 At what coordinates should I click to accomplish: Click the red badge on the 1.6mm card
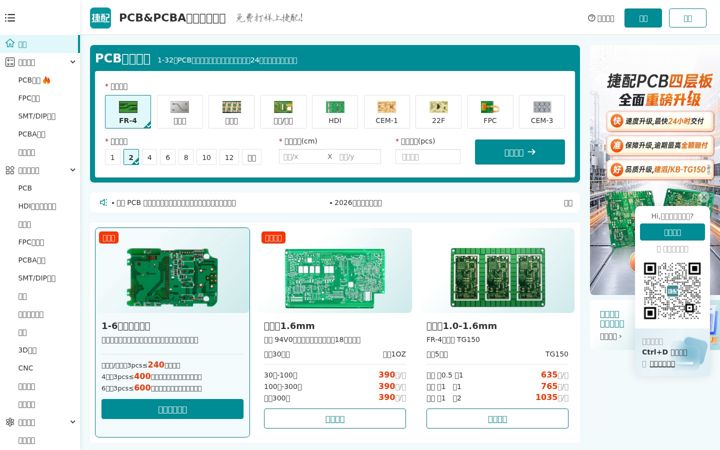pyautogui.click(x=273, y=237)
